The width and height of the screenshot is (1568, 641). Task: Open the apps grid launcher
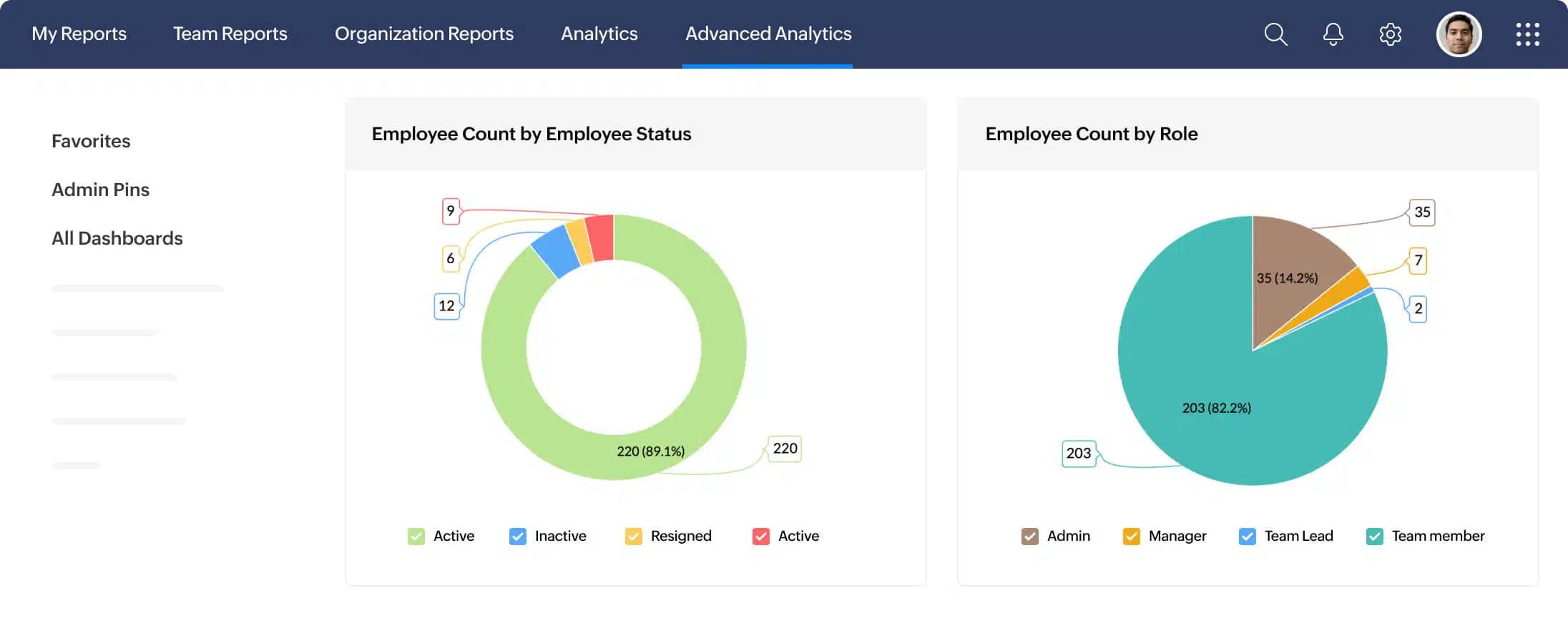pyautogui.click(x=1527, y=34)
